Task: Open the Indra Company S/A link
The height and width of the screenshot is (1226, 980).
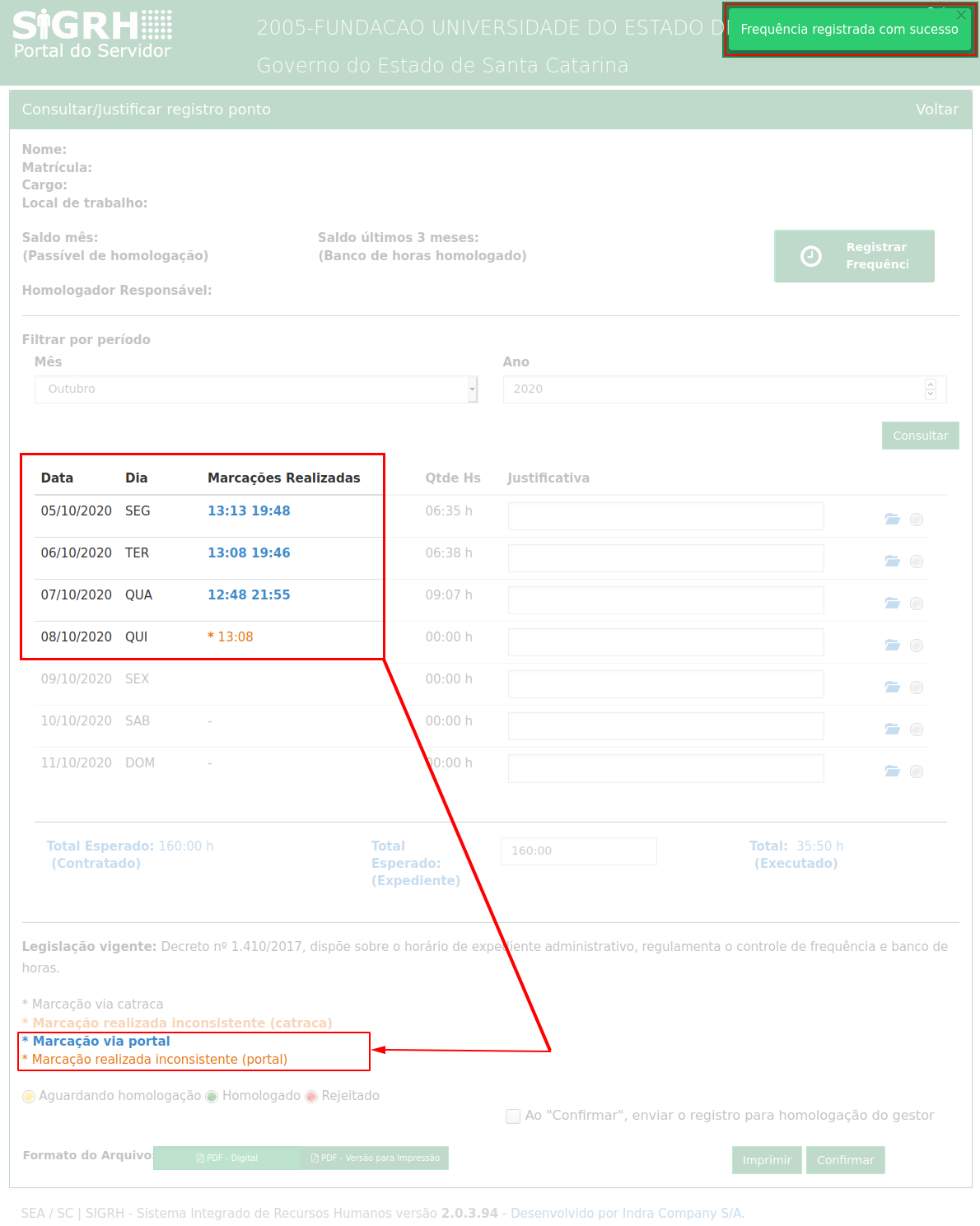Action: (627, 1213)
